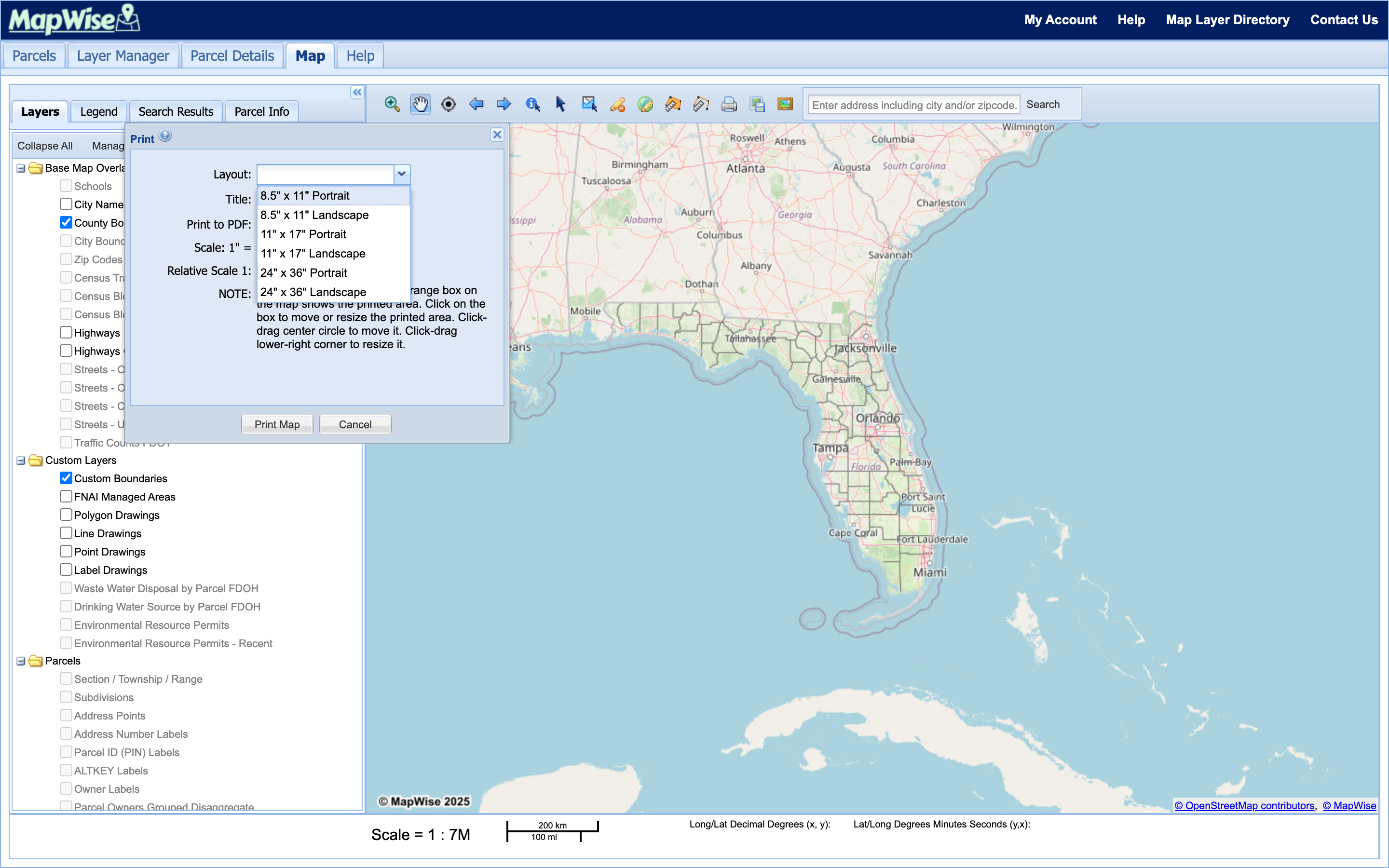Switch to the Legend panel tab

(x=99, y=111)
